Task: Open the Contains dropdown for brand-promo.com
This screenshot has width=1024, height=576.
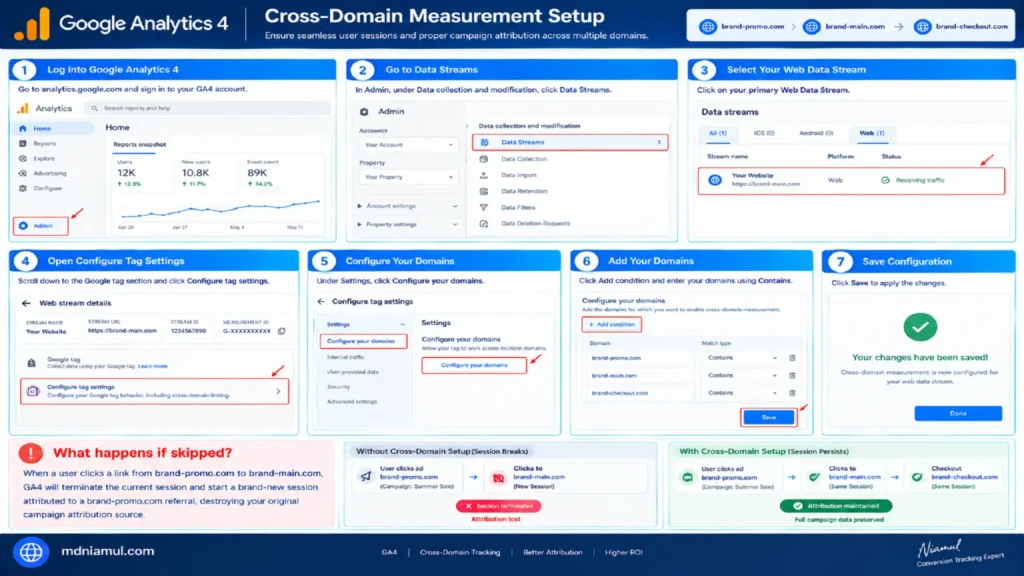Action: [x=742, y=358]
